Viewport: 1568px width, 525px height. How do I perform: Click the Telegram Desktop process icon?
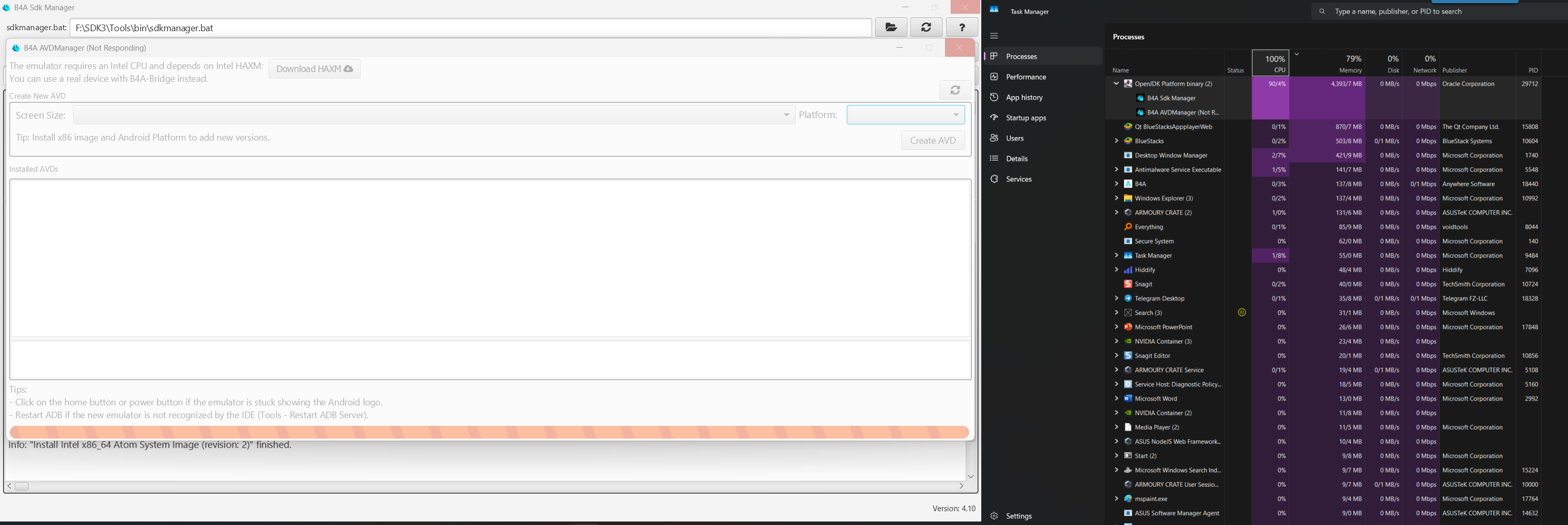pyautogui.click(x=1128, y=299)
